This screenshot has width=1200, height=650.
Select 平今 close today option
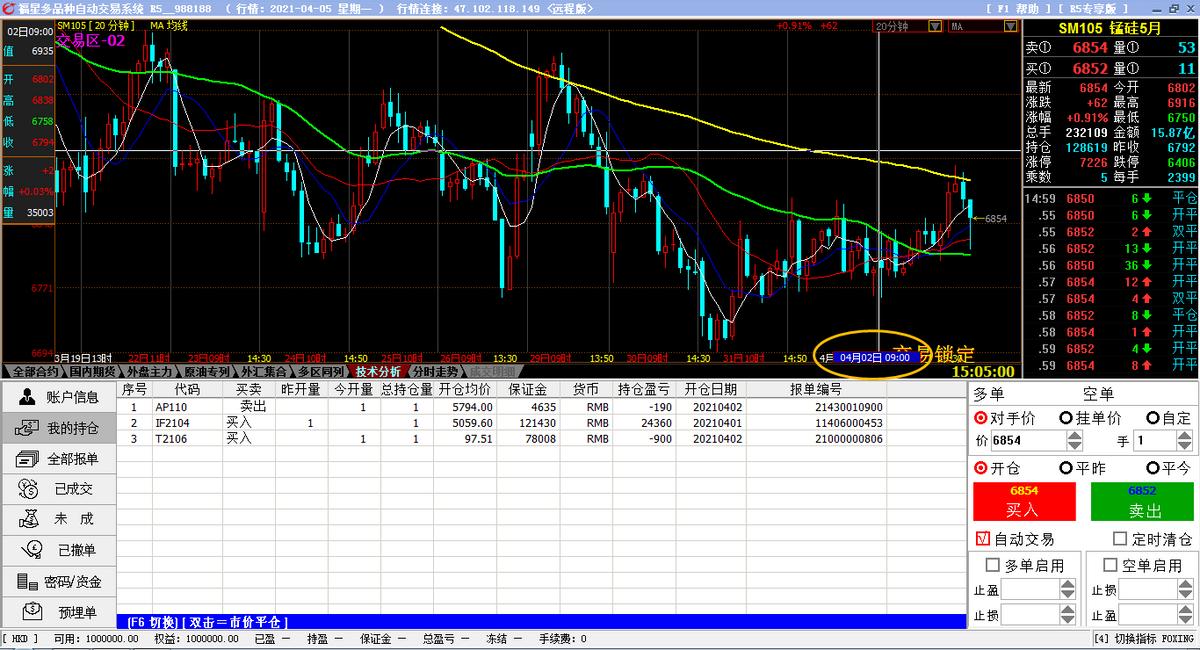point(1168,468)
